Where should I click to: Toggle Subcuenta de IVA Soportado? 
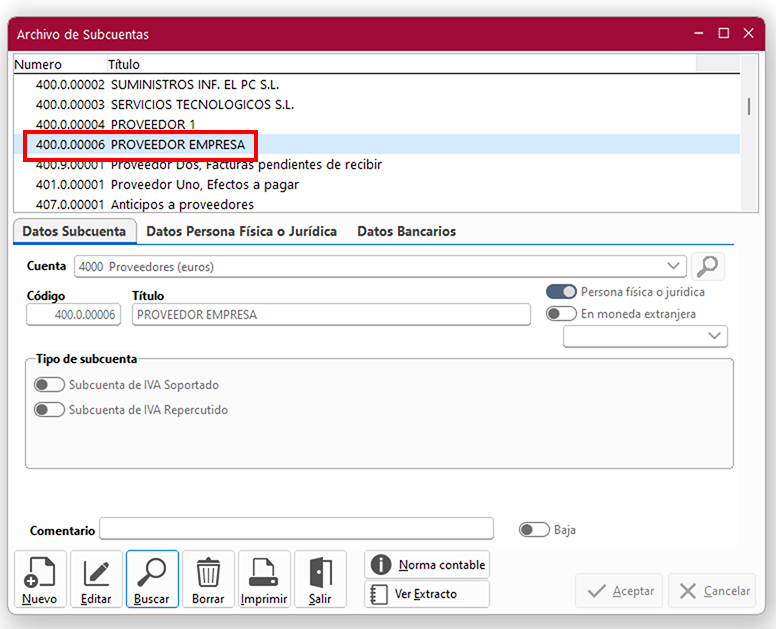pos(49,385)
